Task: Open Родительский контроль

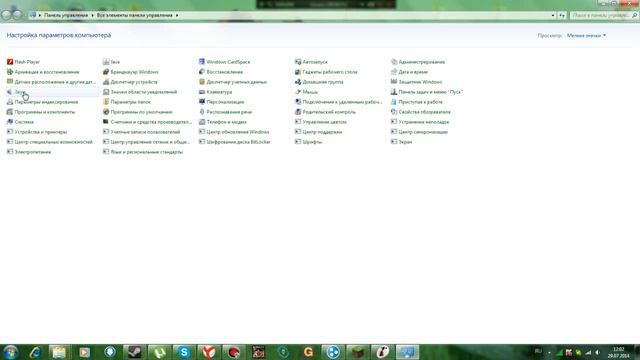Action: 325,112
